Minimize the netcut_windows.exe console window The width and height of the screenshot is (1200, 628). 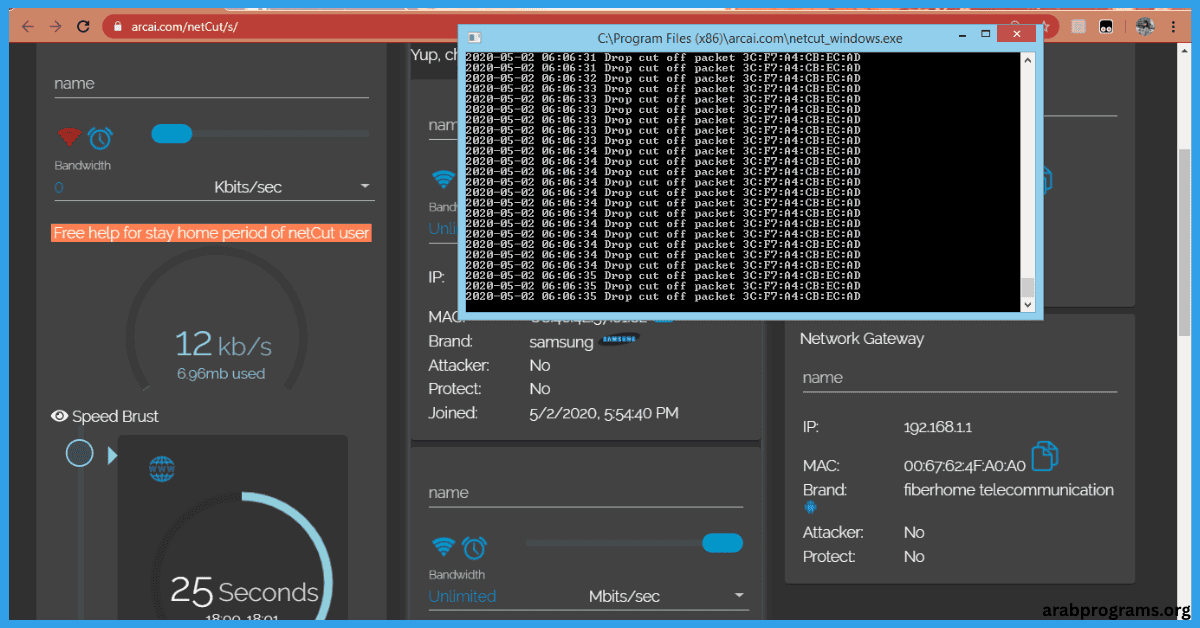[x=960, y=35]
